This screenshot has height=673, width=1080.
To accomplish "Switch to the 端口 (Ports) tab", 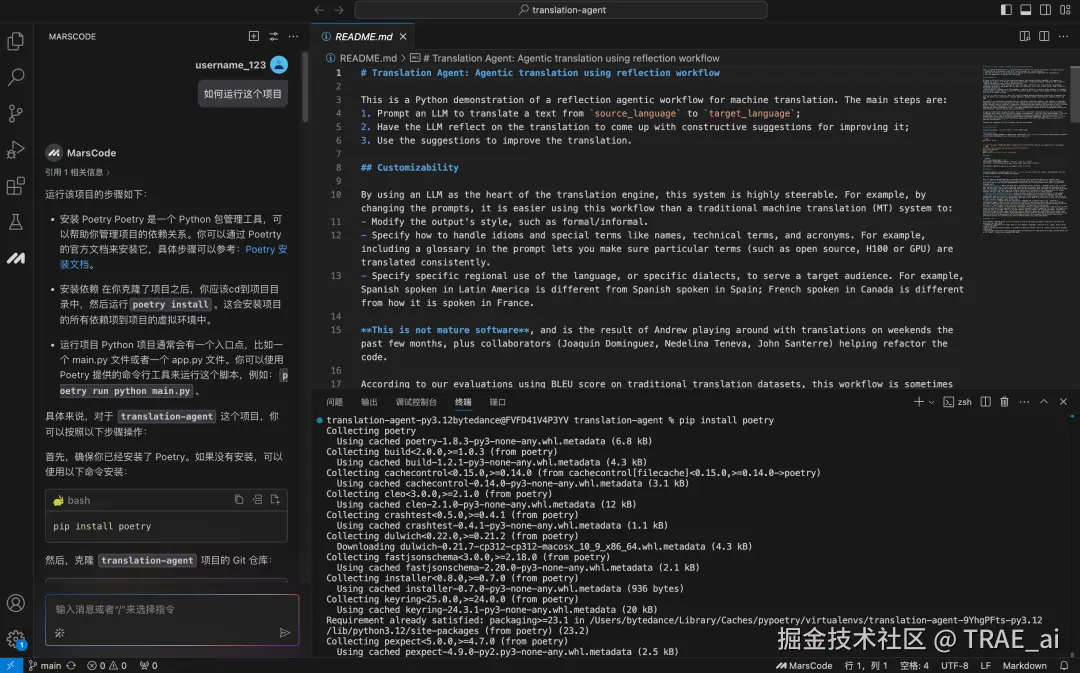I will [497, 402].
